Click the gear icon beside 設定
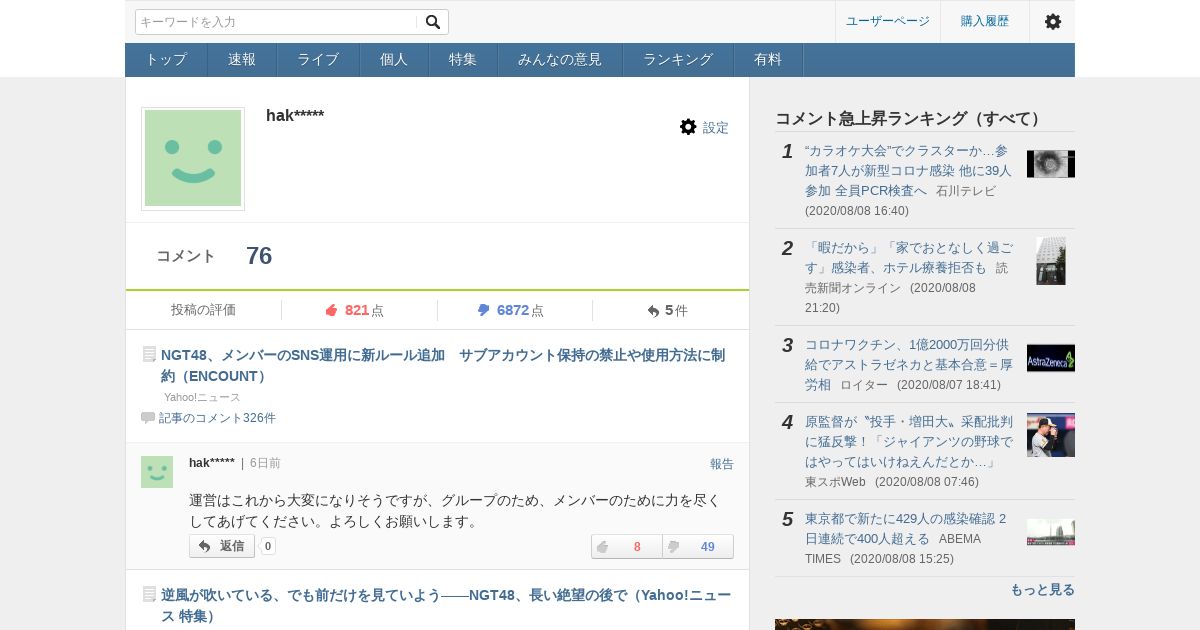This screenshot has width=1200, height=630. point(688,127)
